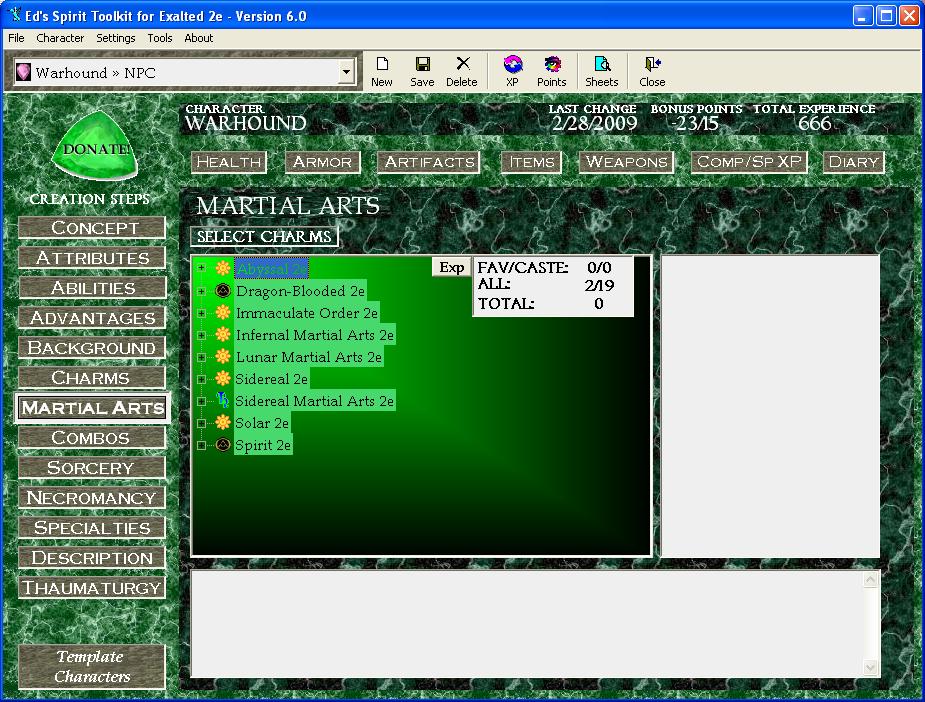Click the application icon in title bar
Viewport: 925px width, 702px height.
14,14
